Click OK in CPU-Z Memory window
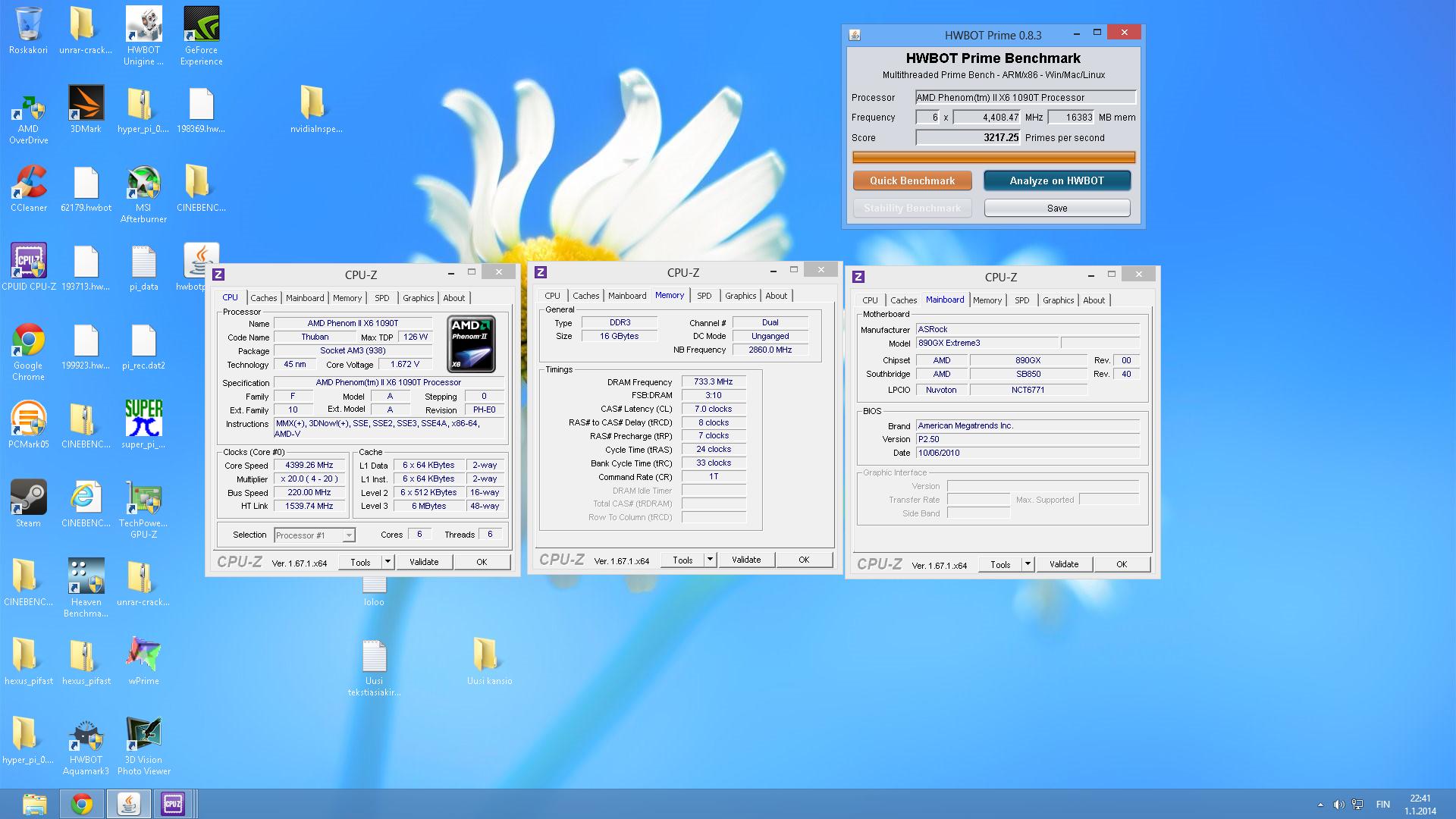 (x=804, y=560)
